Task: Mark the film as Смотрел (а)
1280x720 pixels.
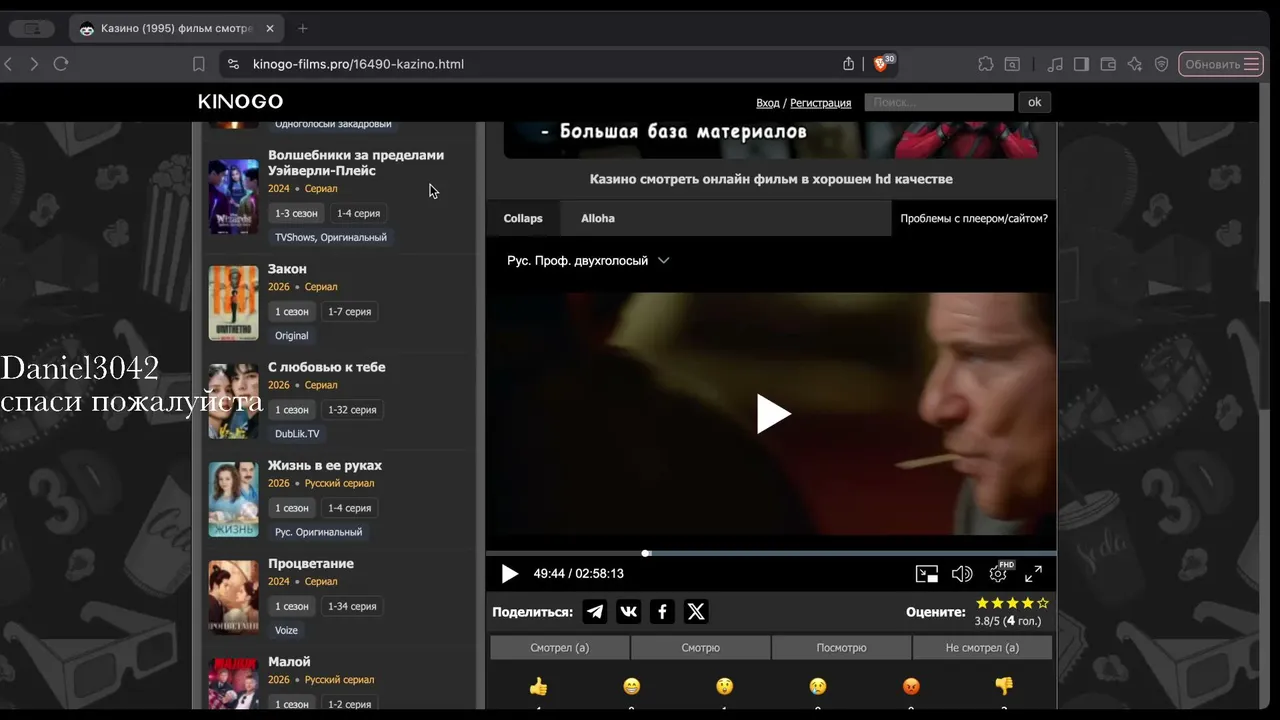Action: pyautogui.click(x=560, y=648)
